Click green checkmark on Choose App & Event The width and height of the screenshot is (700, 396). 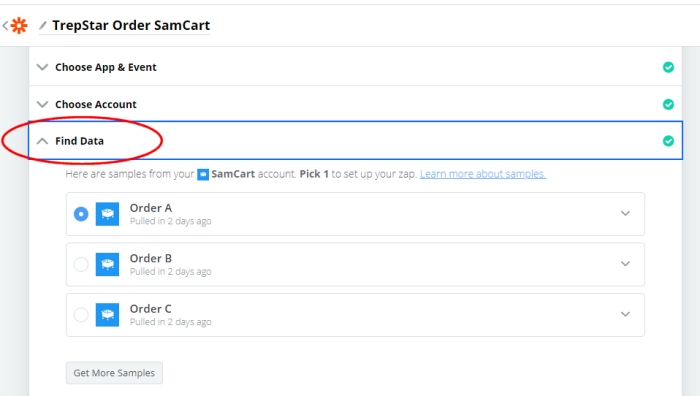pos(668,67)
